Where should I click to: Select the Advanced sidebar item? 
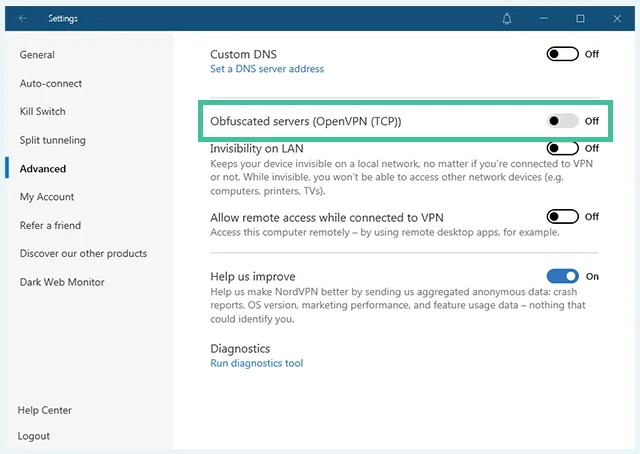[x=43, y=169]
